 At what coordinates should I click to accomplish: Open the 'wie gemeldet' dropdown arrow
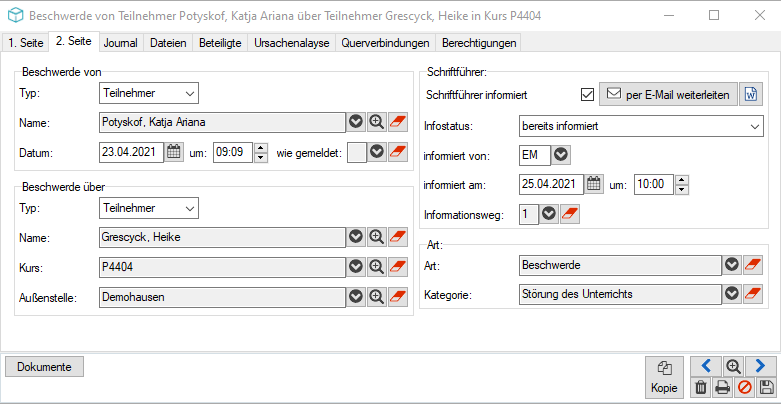(377, 152)
